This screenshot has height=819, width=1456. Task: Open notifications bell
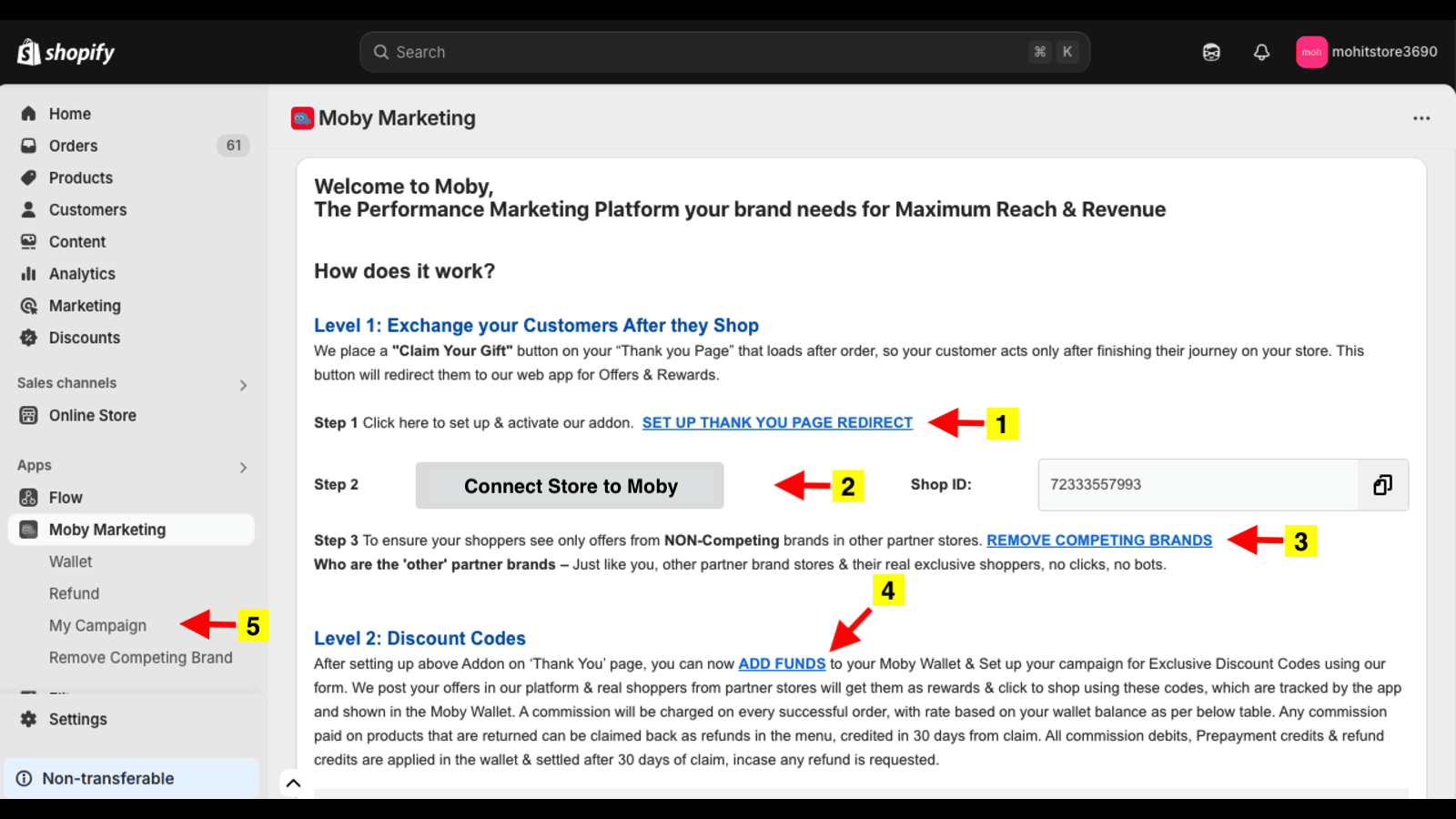[x=1261, y=52]
